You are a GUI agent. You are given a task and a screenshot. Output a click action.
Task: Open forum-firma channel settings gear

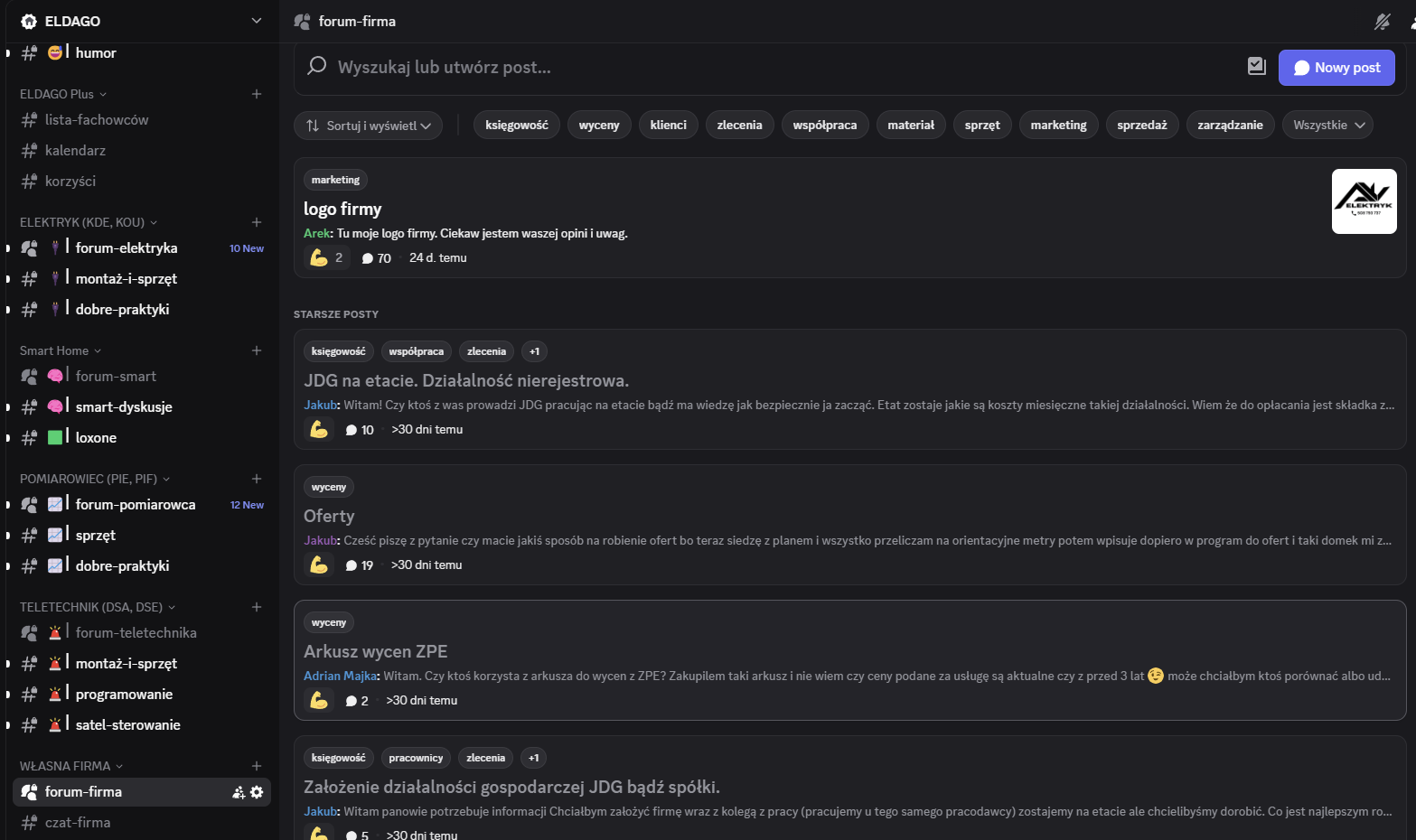tap(258, 792)
